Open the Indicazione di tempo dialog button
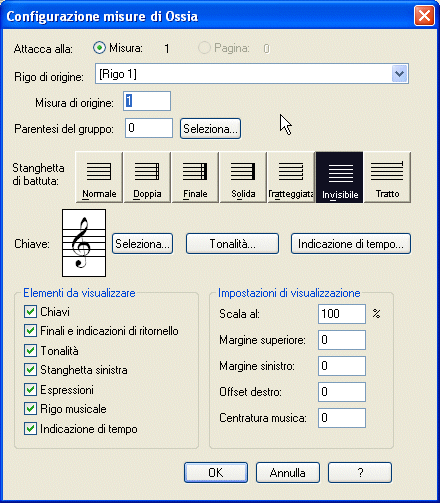Screen dimensions: 440x503 click(351, 244)
